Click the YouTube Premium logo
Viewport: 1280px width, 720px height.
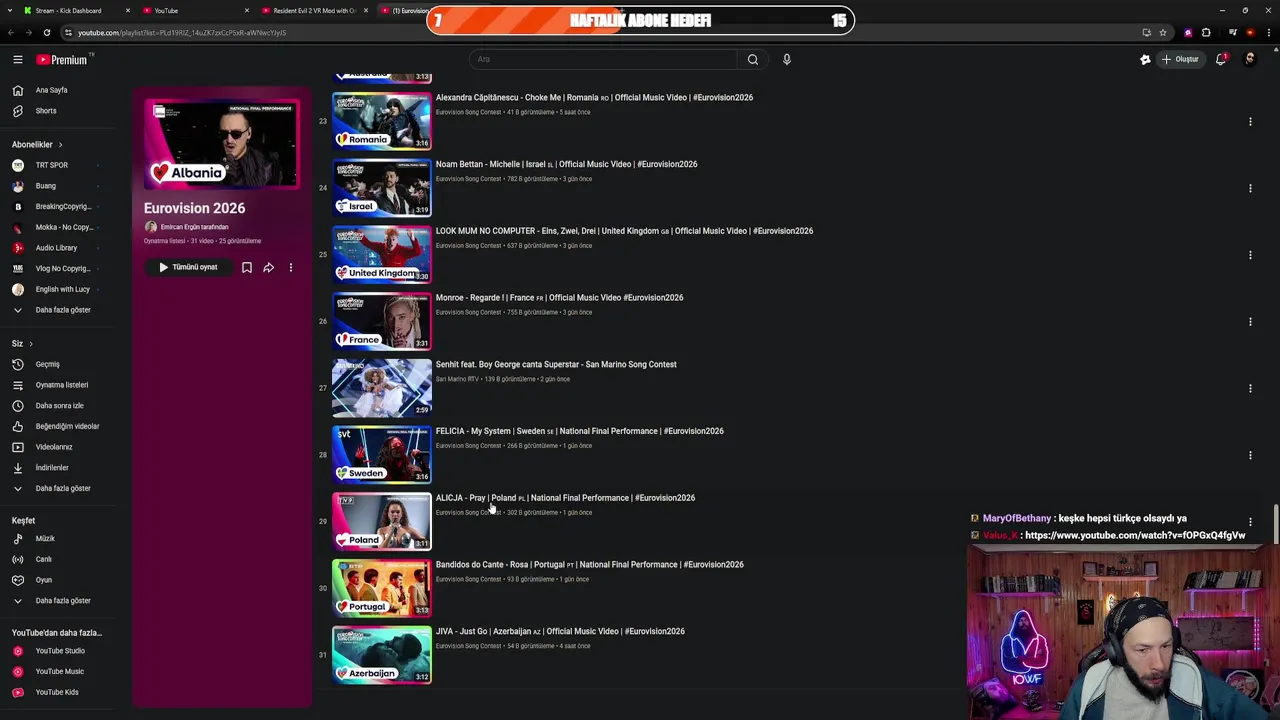click(62, 60)
